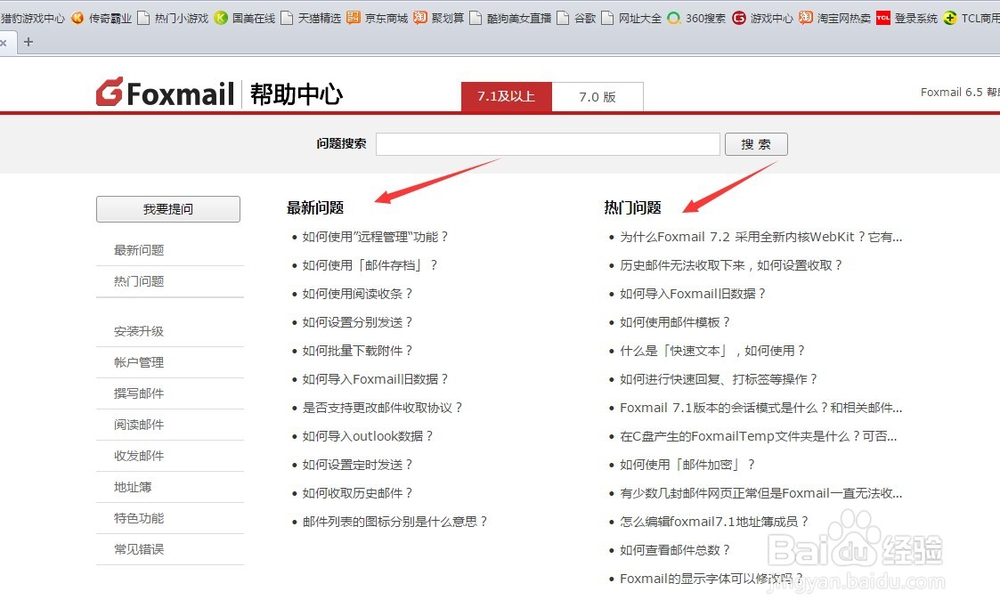Screen dimensions: 1000x616
Task: Open question 如何设置定时发送?
Action: coord(357,465)
